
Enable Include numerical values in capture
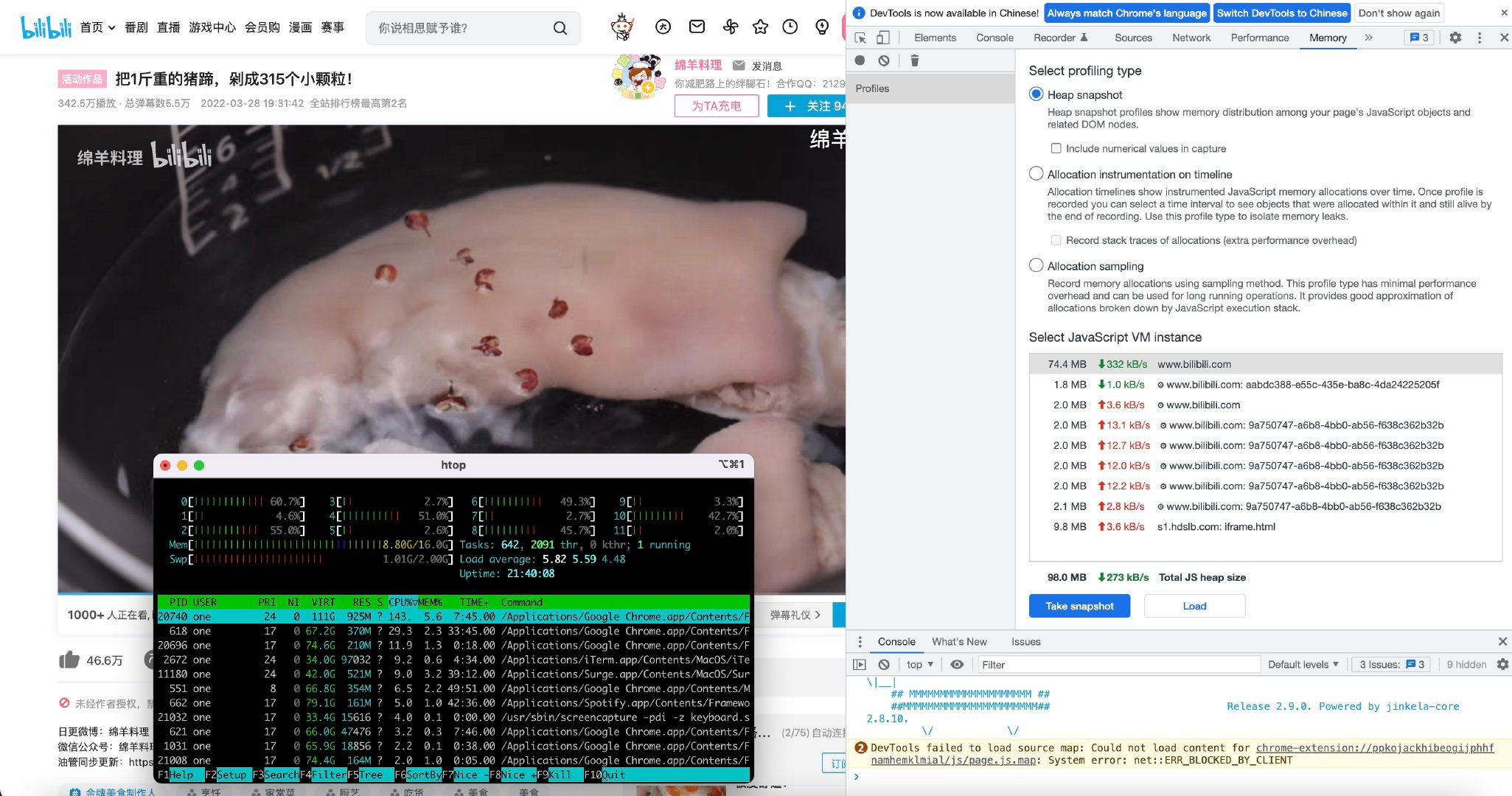pyautogui.click(x=1056, y=148)
